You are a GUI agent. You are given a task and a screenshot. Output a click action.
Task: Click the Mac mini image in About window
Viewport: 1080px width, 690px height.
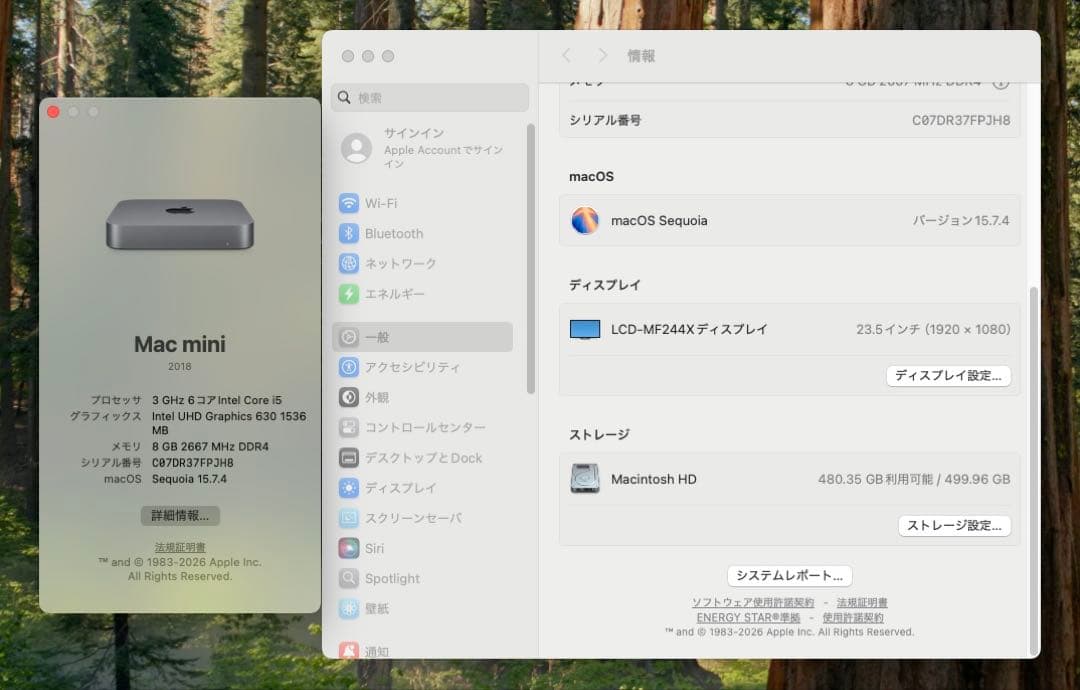click(x=180, y=224)
